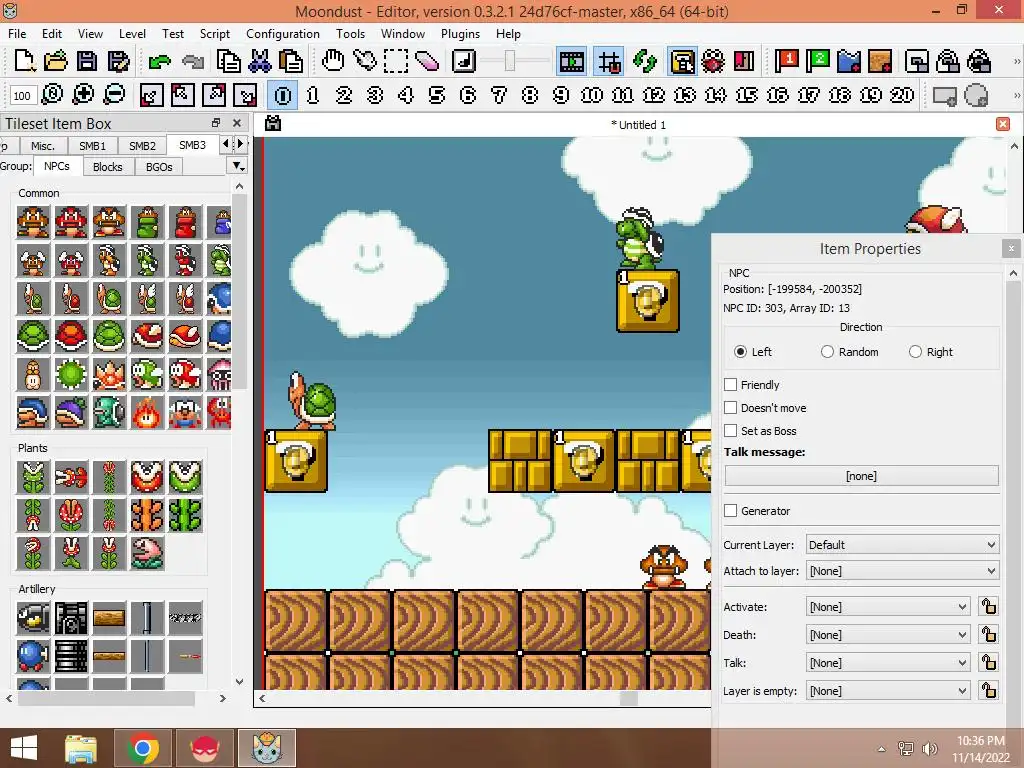Enable Set as Boss checkbox
Image resolution: width=1024 pixels, height=768 pixels.
click(731, 430)
